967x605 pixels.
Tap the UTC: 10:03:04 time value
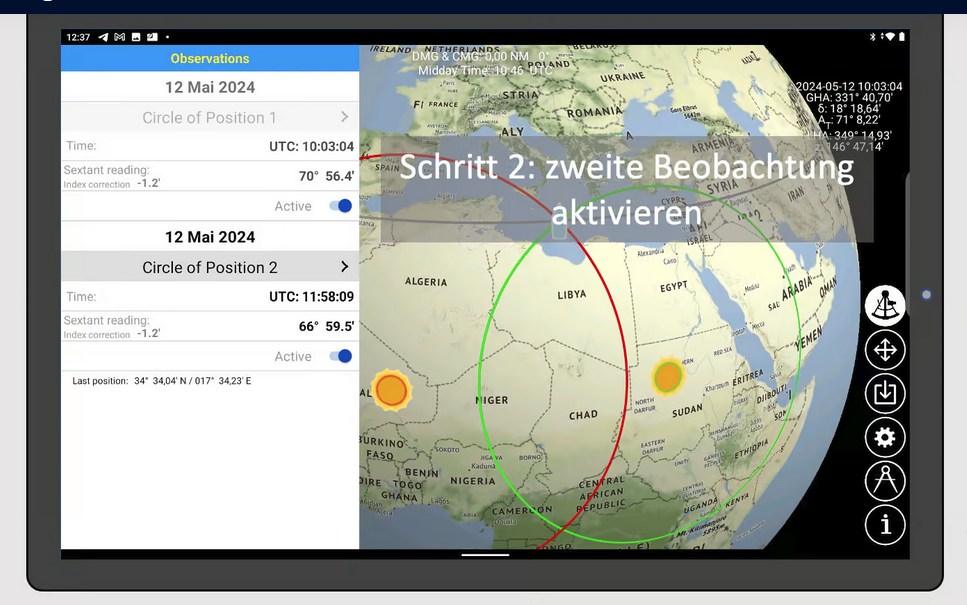tap(311, 146)
